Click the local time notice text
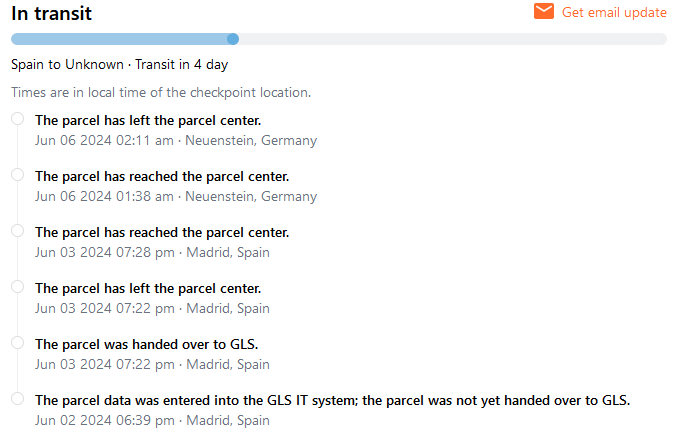Image resolution: width=683 pixels, height=437 pixels. coord(161,92)
